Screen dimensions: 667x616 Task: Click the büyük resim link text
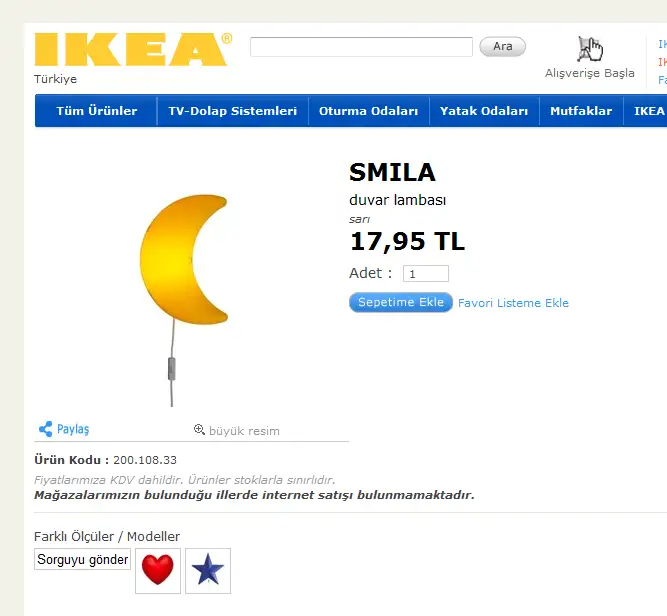244,431
